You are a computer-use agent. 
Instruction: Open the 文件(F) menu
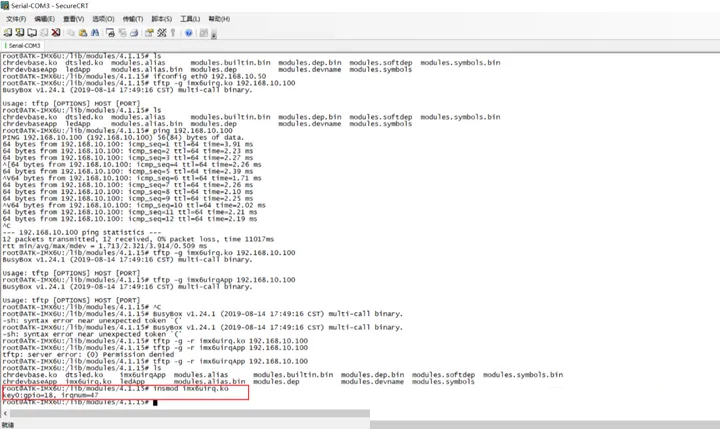16,19
